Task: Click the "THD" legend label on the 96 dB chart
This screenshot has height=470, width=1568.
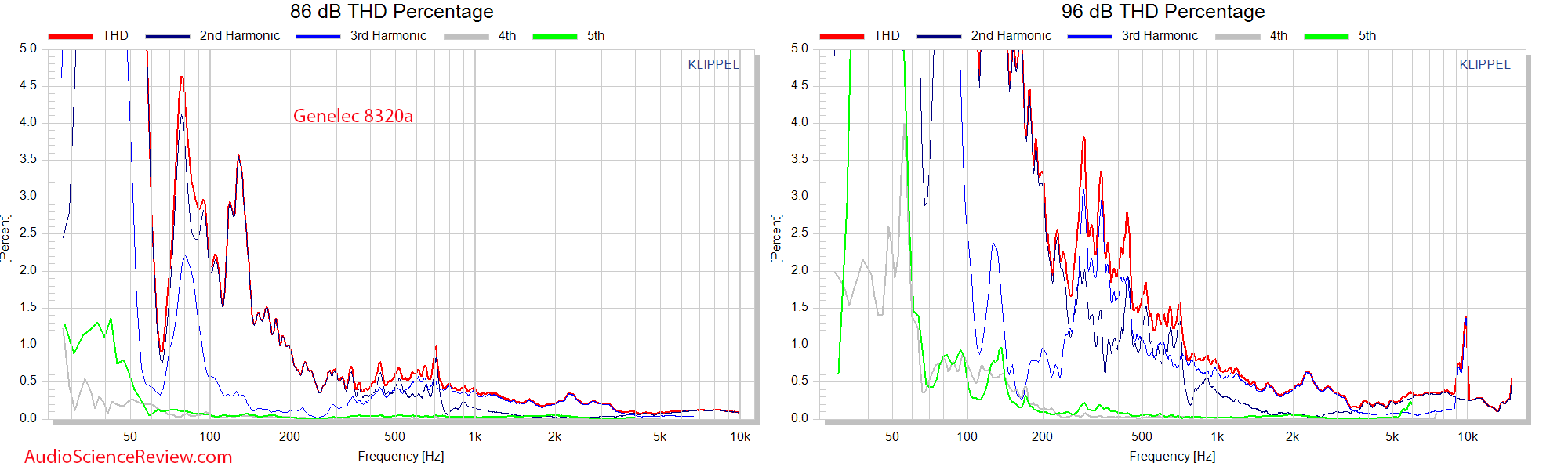Action: [887, 36]
